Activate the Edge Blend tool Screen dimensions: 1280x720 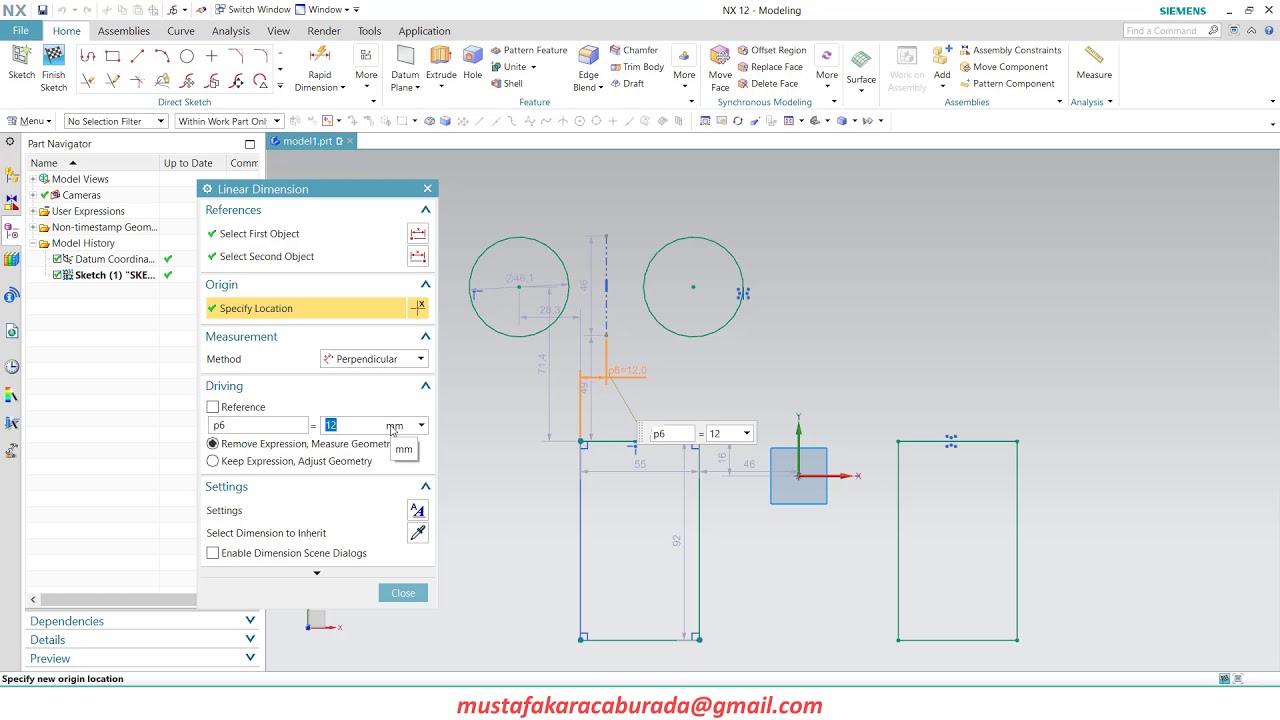[588, 67]
